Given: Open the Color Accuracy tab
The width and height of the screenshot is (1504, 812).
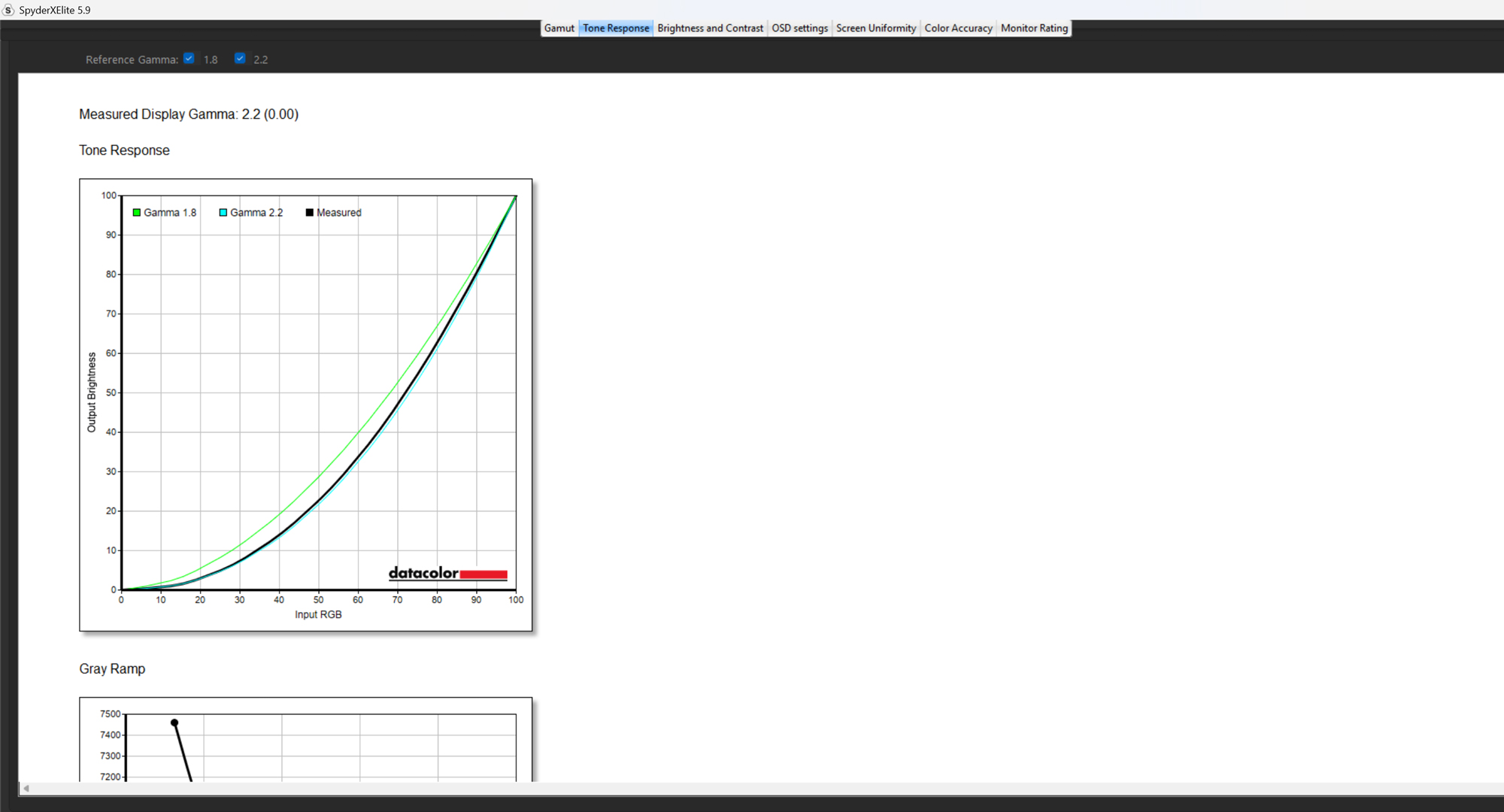Looking at the screenshot, I should (x=957, y=28).
